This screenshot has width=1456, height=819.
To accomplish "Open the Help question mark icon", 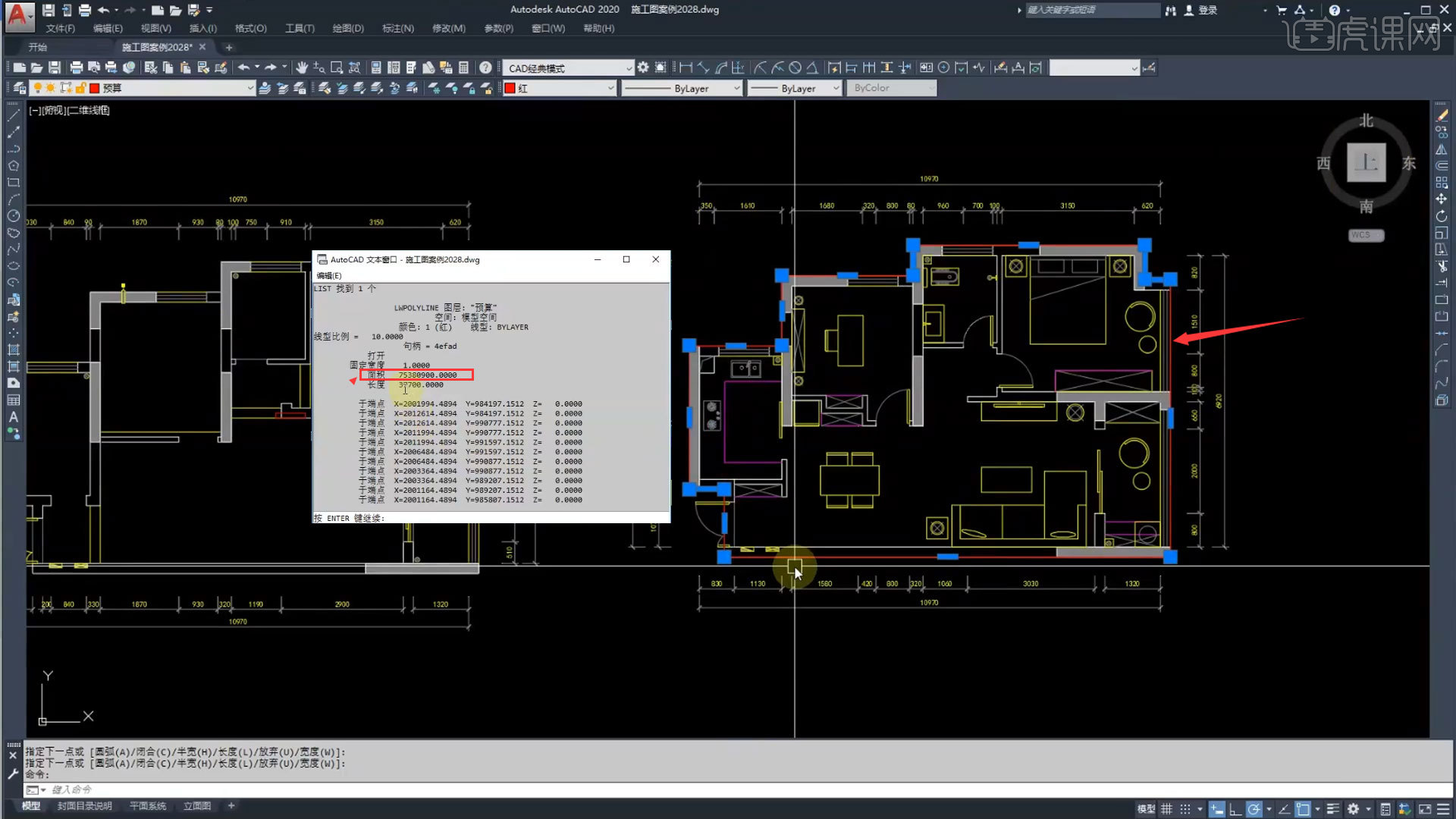I will coord(485,67).
